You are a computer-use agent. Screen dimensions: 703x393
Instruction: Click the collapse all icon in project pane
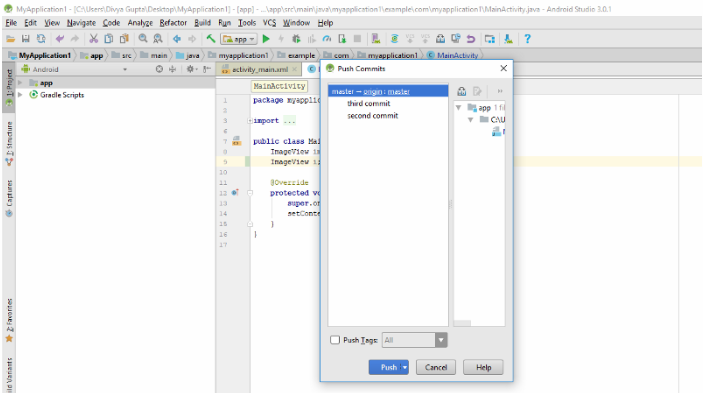(x=173, y=69)
